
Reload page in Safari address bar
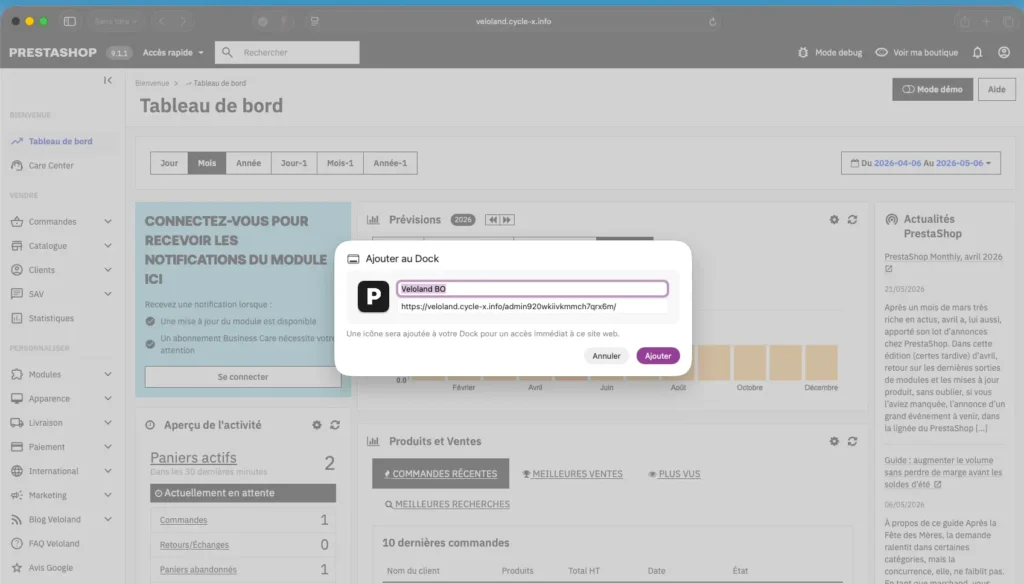(x=712, y=22)
